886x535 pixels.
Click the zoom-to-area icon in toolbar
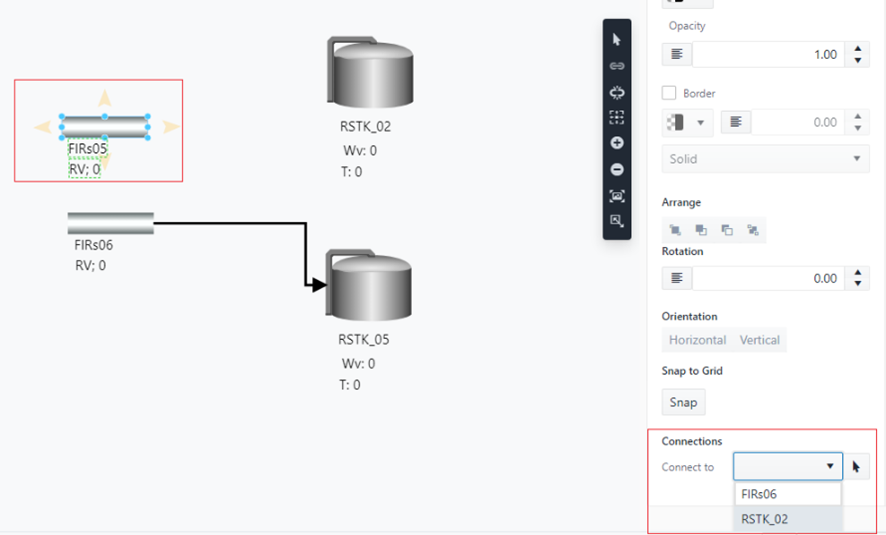617,221
